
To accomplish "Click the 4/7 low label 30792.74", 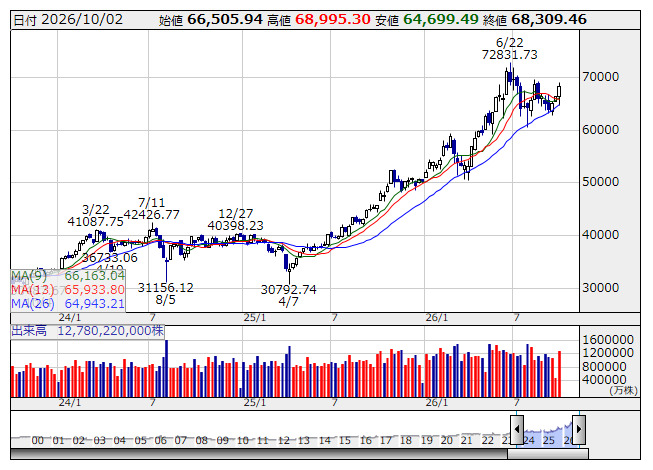I will coord(289,289).
